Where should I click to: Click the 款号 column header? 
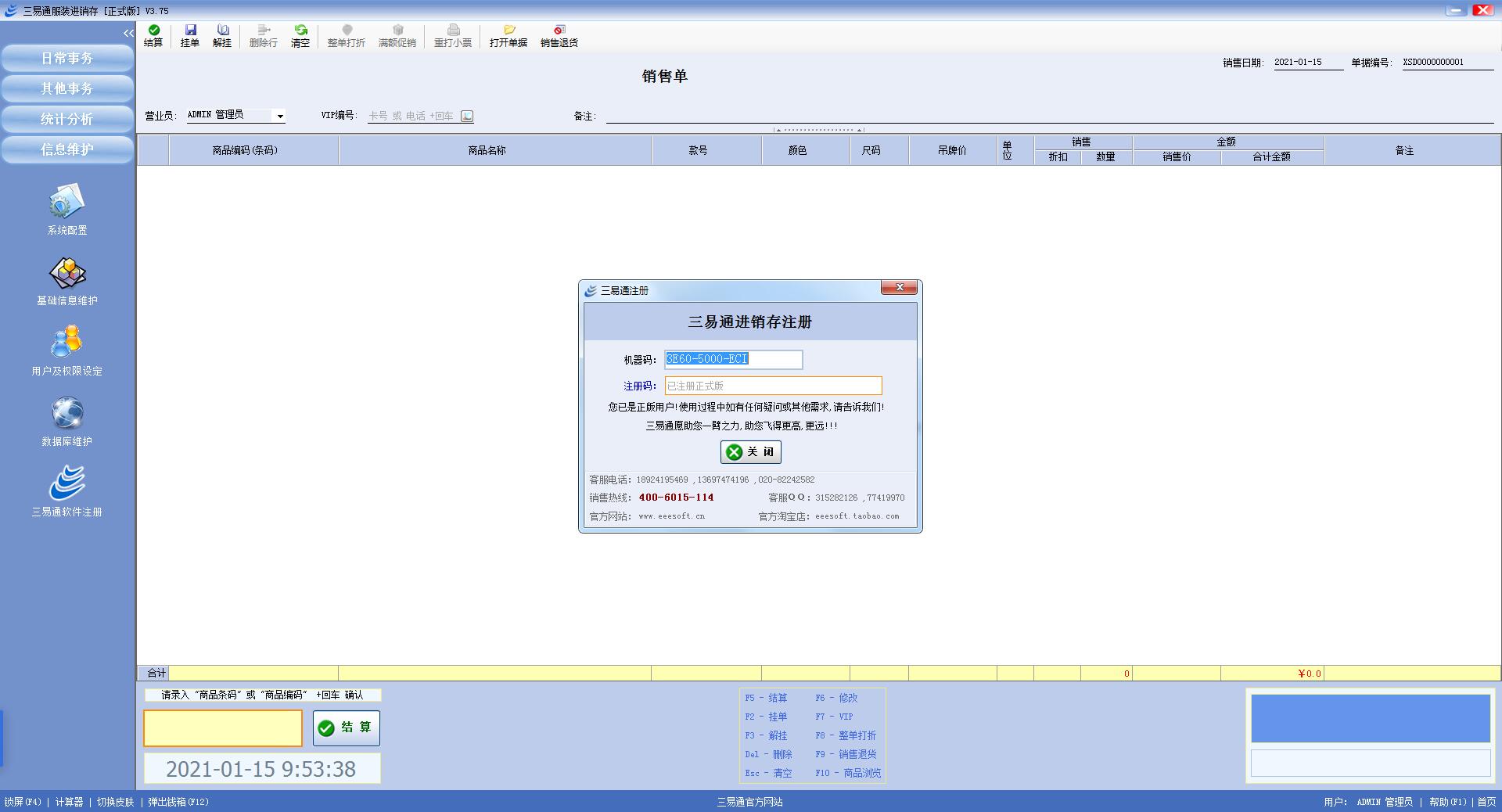click(706, 150)
